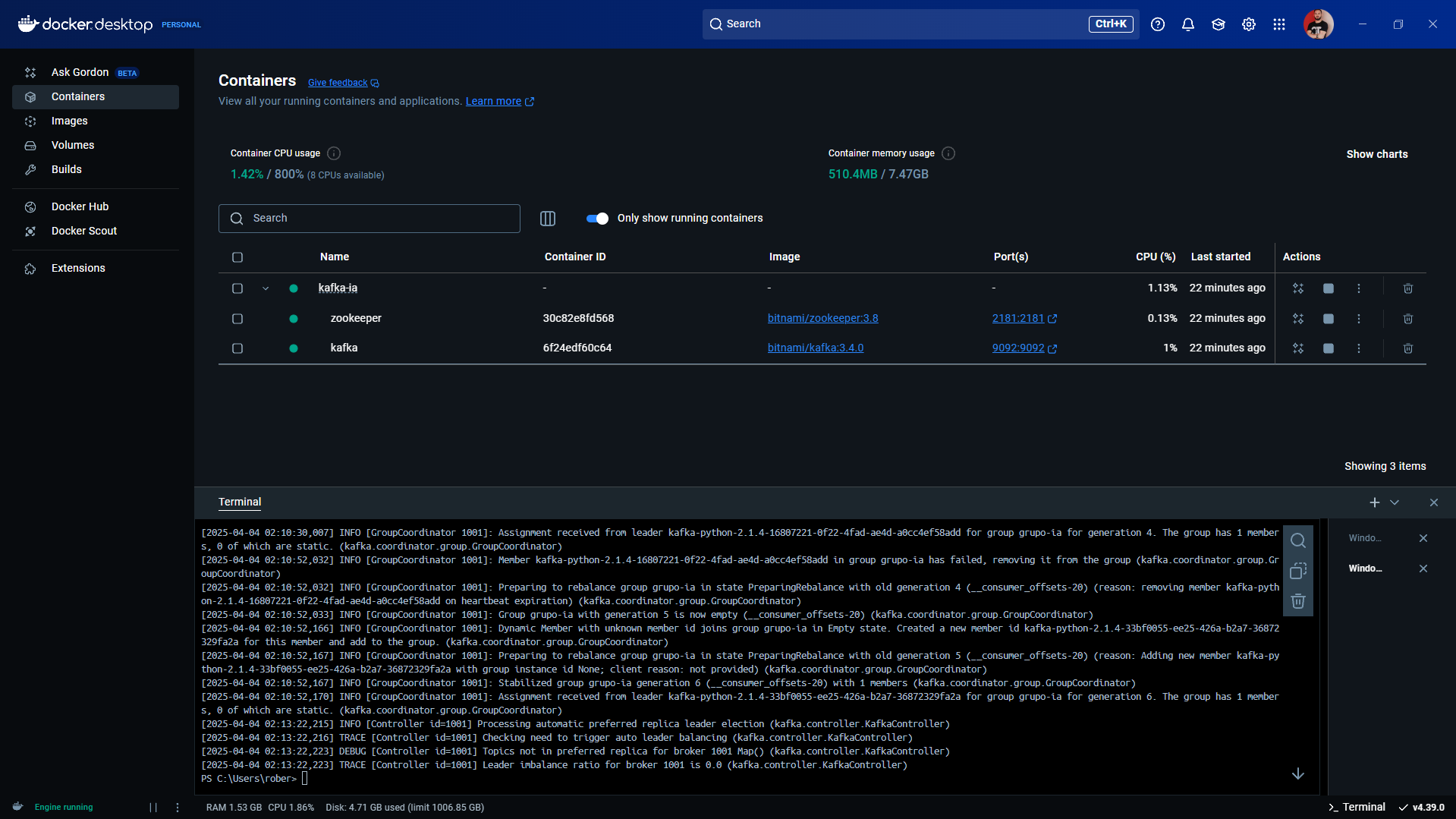Open Docker Scout in the sidebar
Screen dimensions: 1456x819
pyautogui.click(x=95, y=231)
